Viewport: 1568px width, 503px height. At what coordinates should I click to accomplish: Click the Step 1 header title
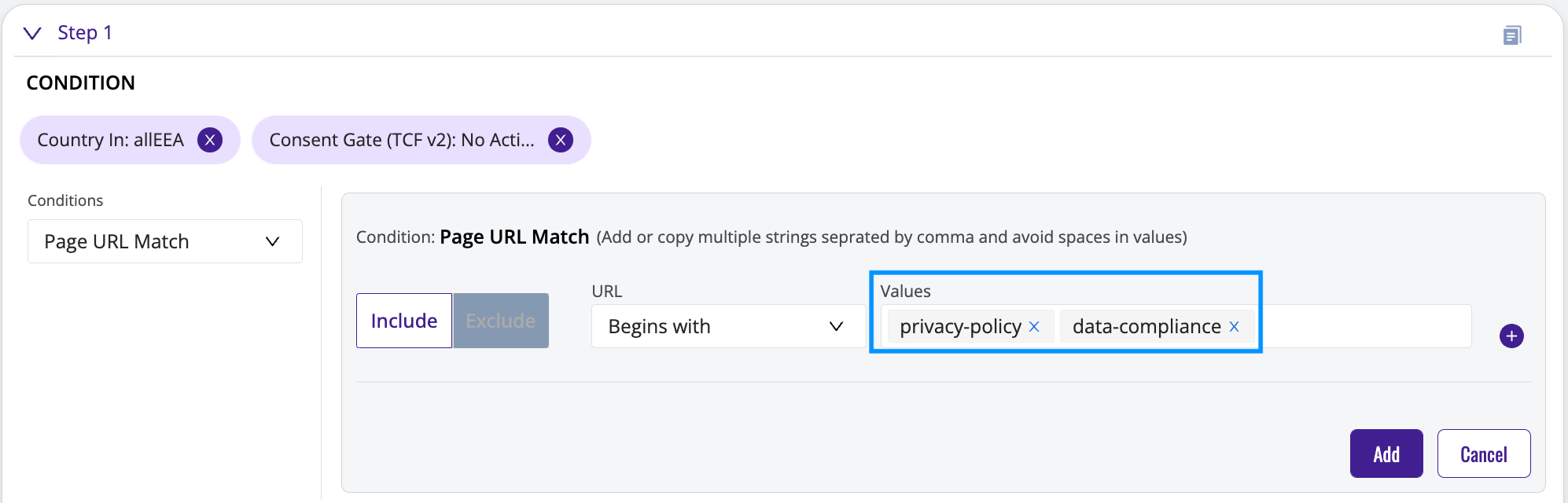coord(85,33)
